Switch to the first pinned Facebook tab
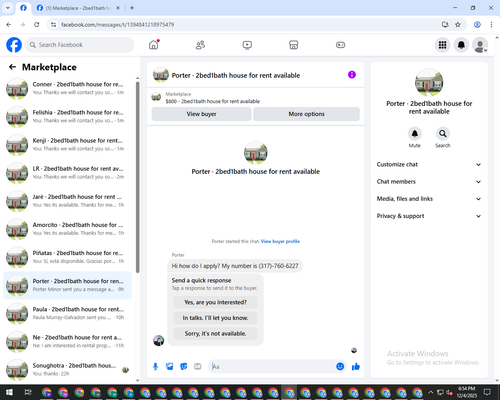This screenshot has height=400, width=500. coord(23,8)
